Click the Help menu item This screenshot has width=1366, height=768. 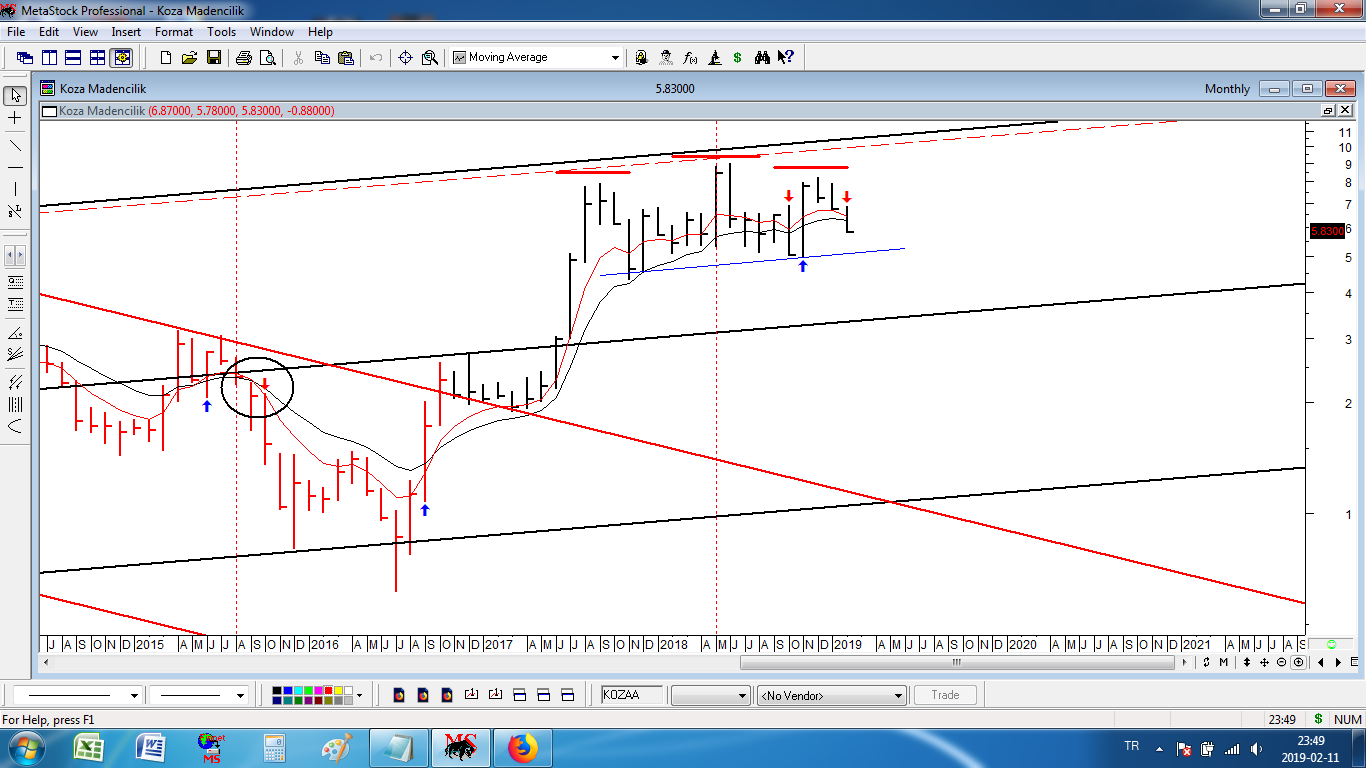[x=320, y=32]
